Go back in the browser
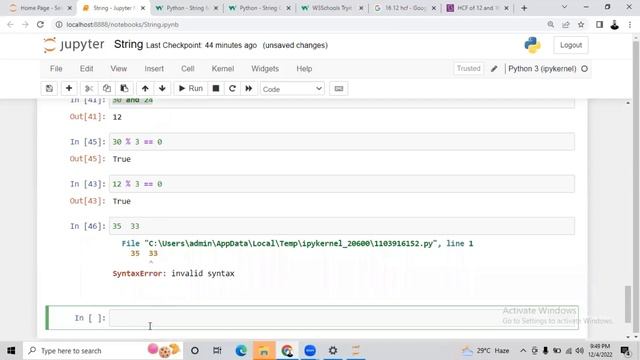 coord(10,24)
